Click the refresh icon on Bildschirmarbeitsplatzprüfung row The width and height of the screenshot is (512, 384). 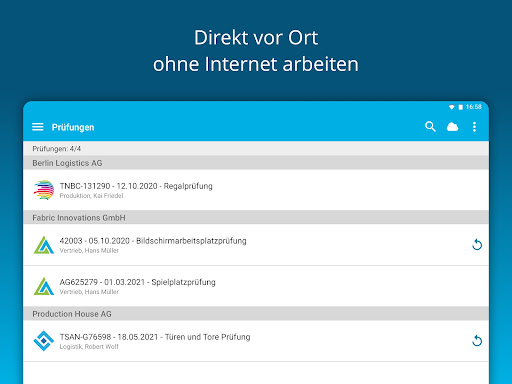tap(477, 244)
